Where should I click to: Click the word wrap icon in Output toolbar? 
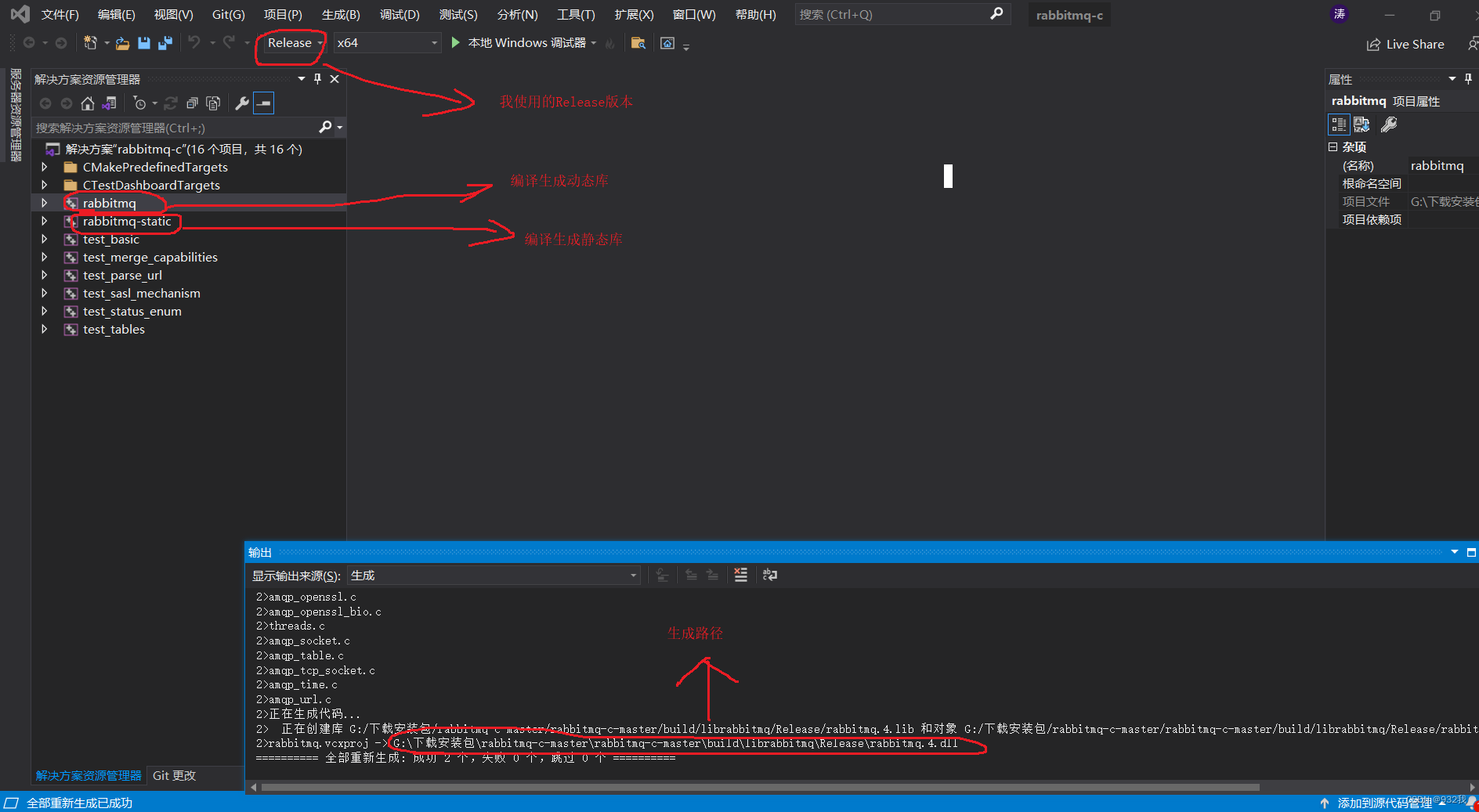[x=770, y=575]
